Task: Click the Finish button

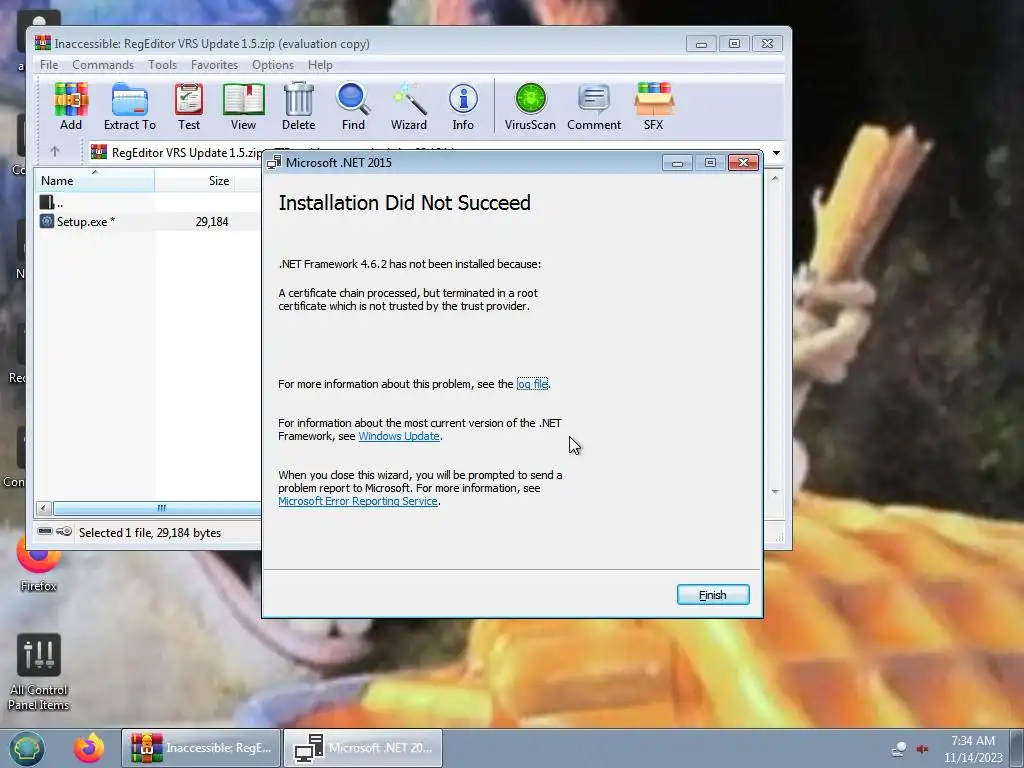Action: point(713,595)
